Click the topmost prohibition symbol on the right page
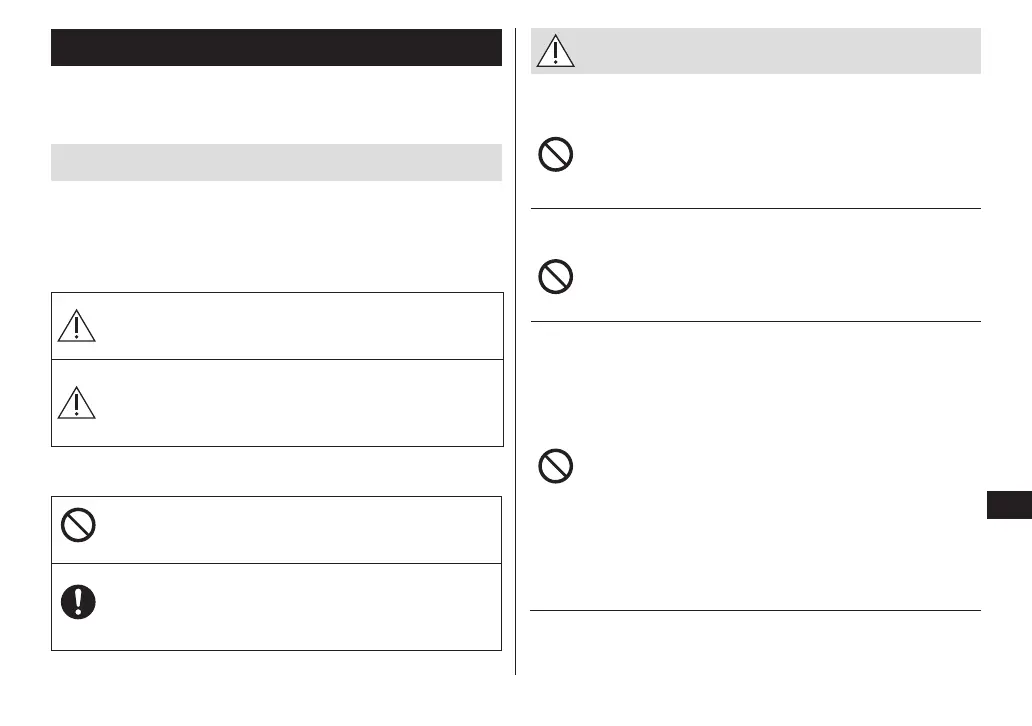Screen dimensions: 1032x726 [556, 155]
